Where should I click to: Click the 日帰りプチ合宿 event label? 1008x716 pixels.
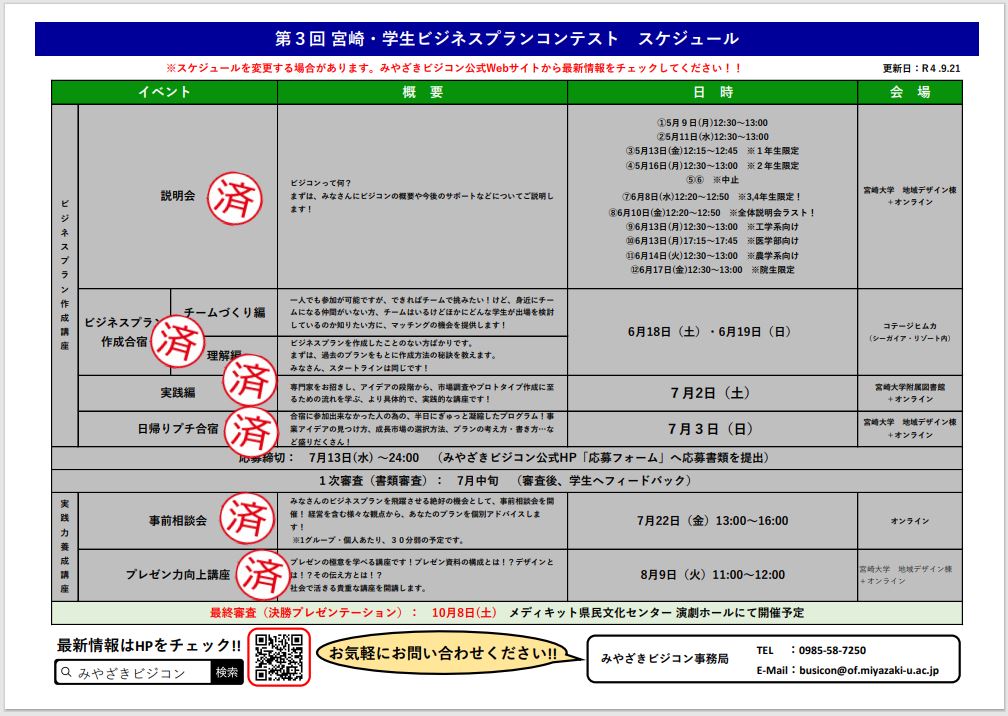pyautogui.click(x=178, y=429)
